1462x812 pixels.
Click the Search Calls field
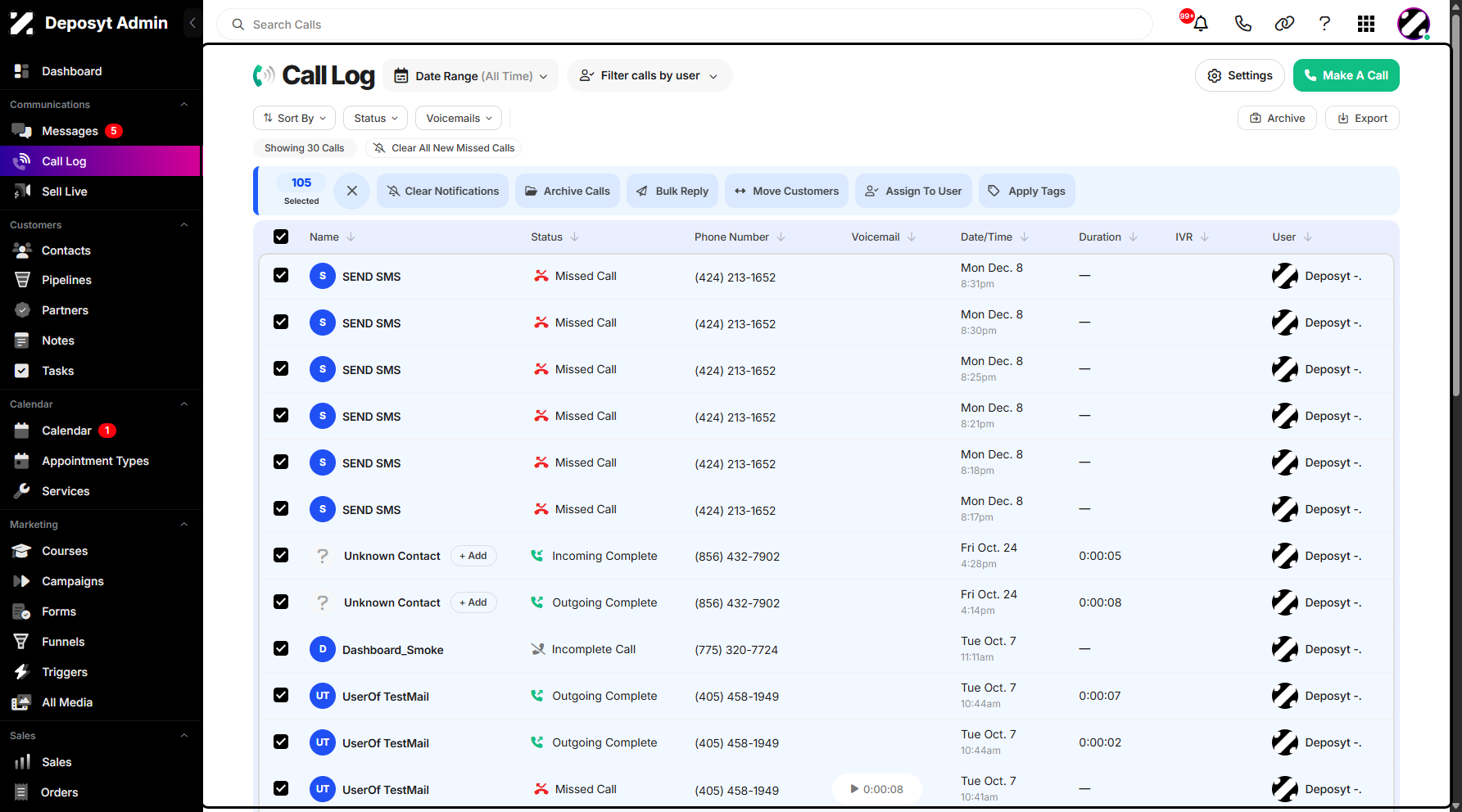click(x=685, y=25)
